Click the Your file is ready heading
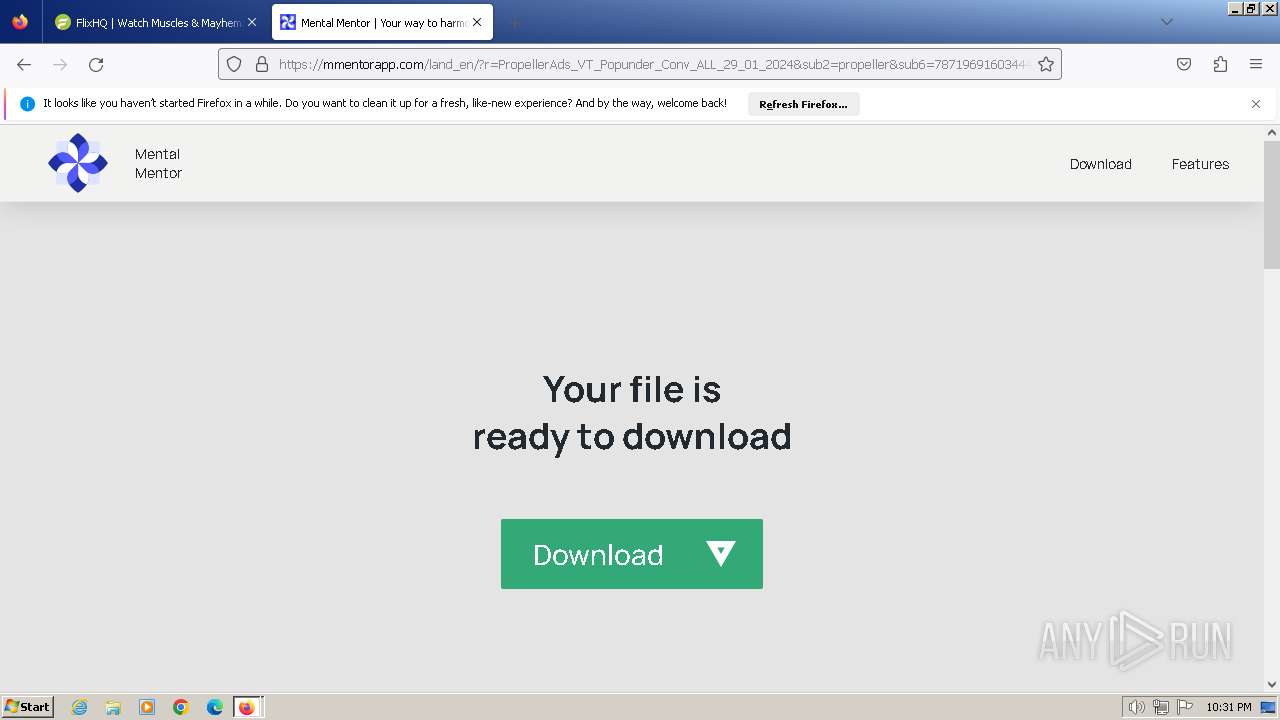The width and height of the screenshot is (1280, 720). pyautogui.click(x=631, y=412)
